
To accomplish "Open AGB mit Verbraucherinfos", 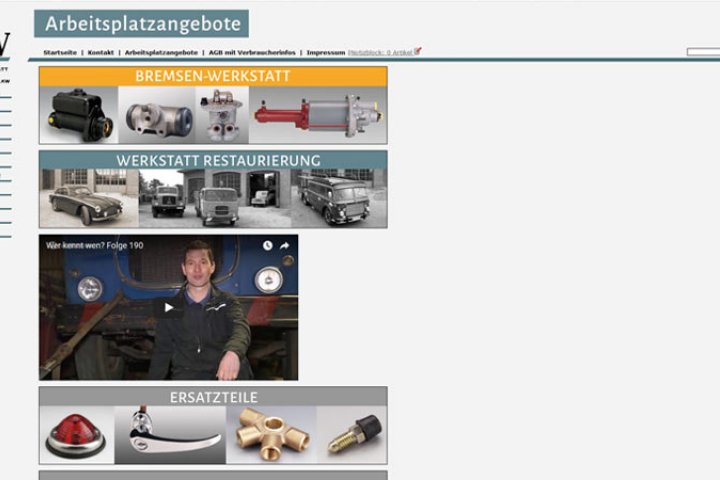I will [253, 52].
